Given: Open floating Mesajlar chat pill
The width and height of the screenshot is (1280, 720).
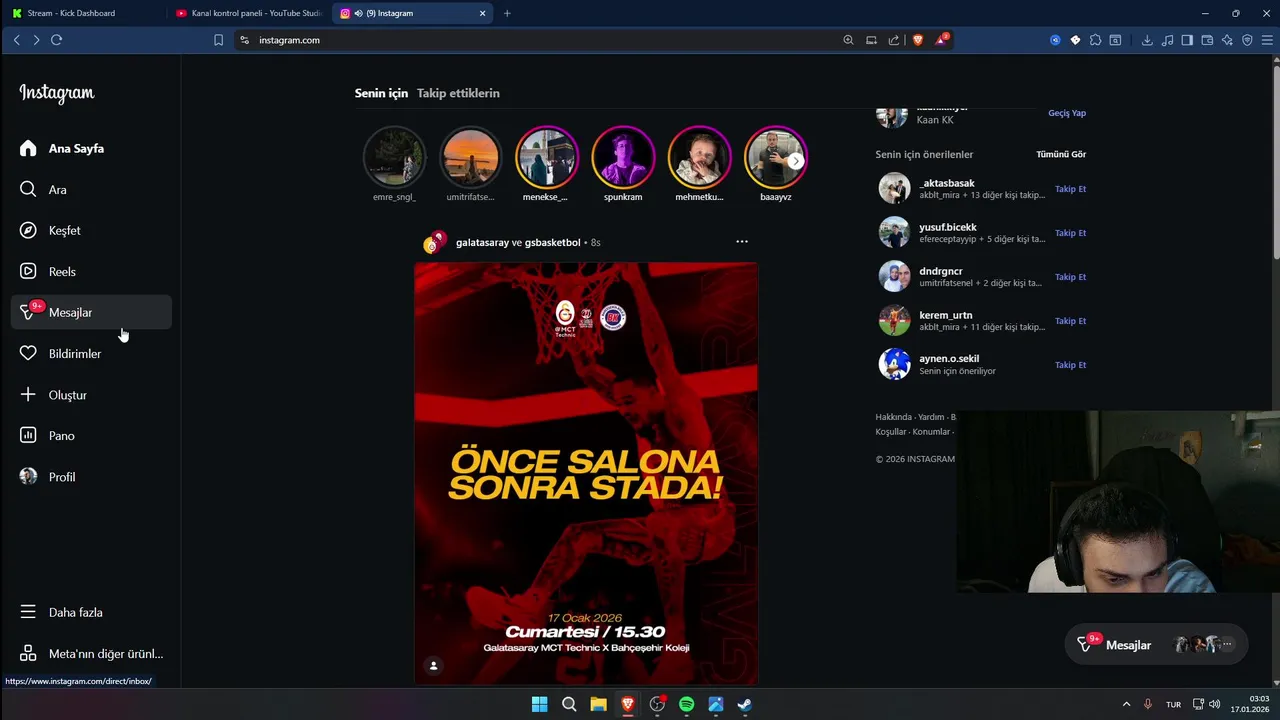Looking at the screenshot, I should click(x=1157, y=645).
